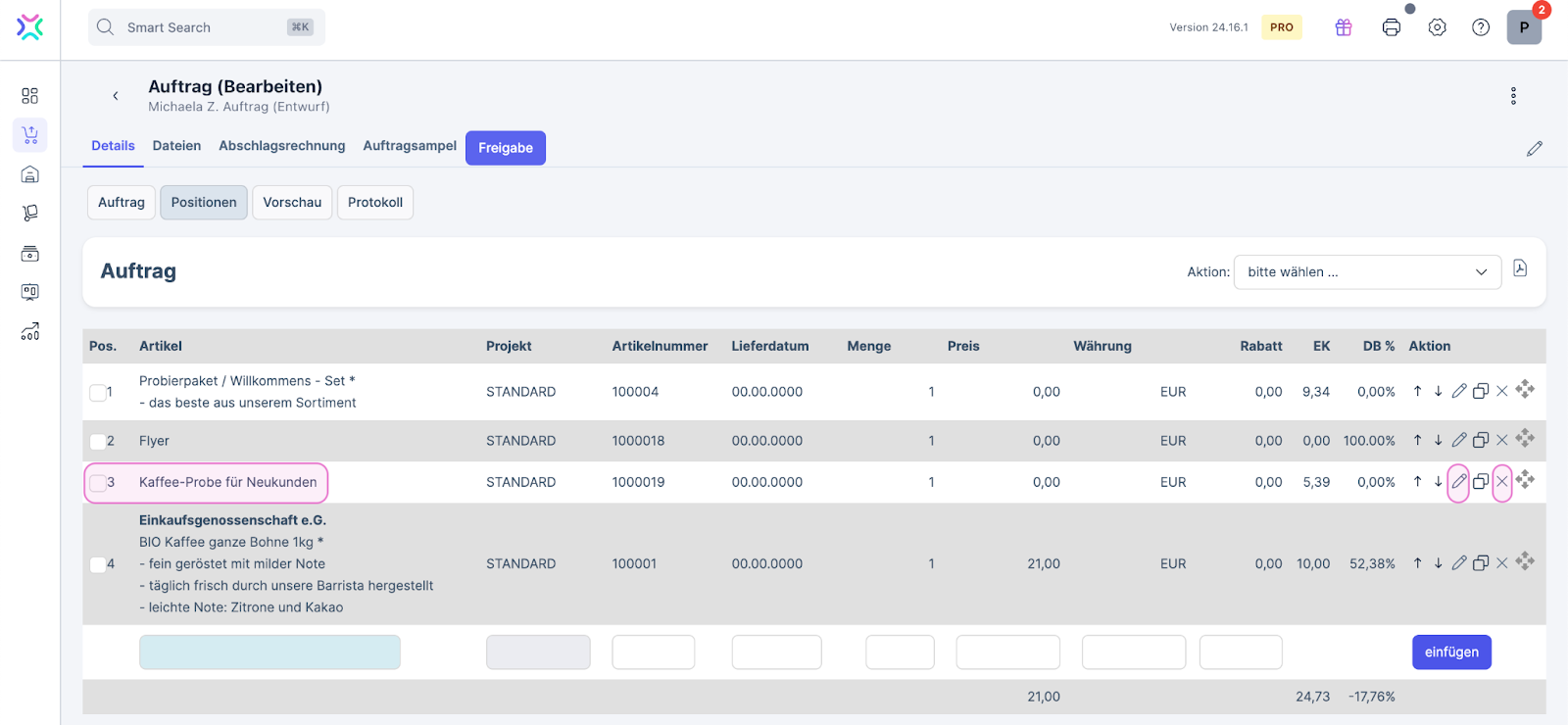Open the three-dot options menu

(1513, 96)
